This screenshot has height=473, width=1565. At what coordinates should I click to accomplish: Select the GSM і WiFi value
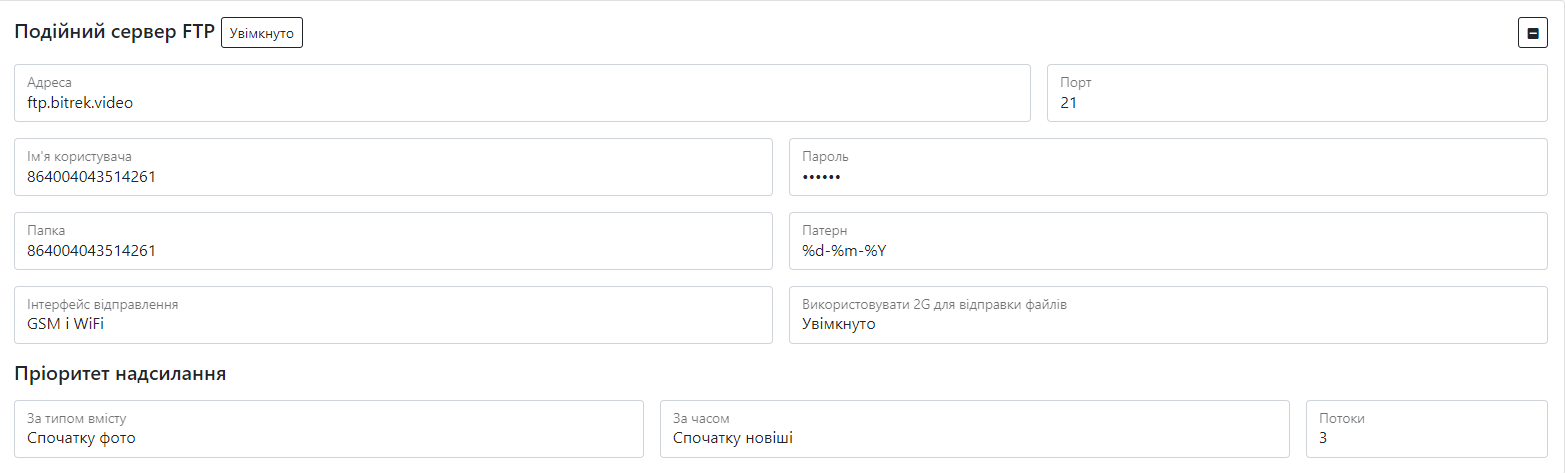pyautogui.click(x=66, y=324)
